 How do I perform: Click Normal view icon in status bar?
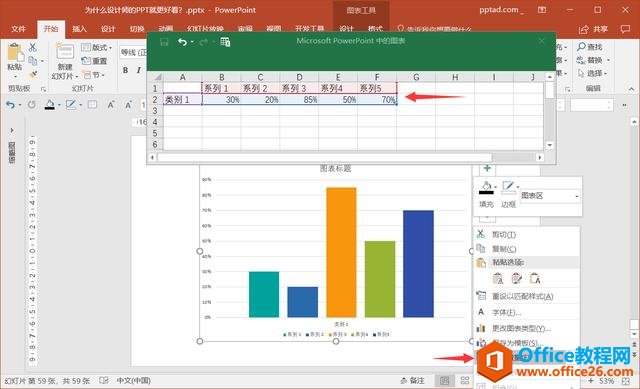pyautogui.click(x=444, y=381)
